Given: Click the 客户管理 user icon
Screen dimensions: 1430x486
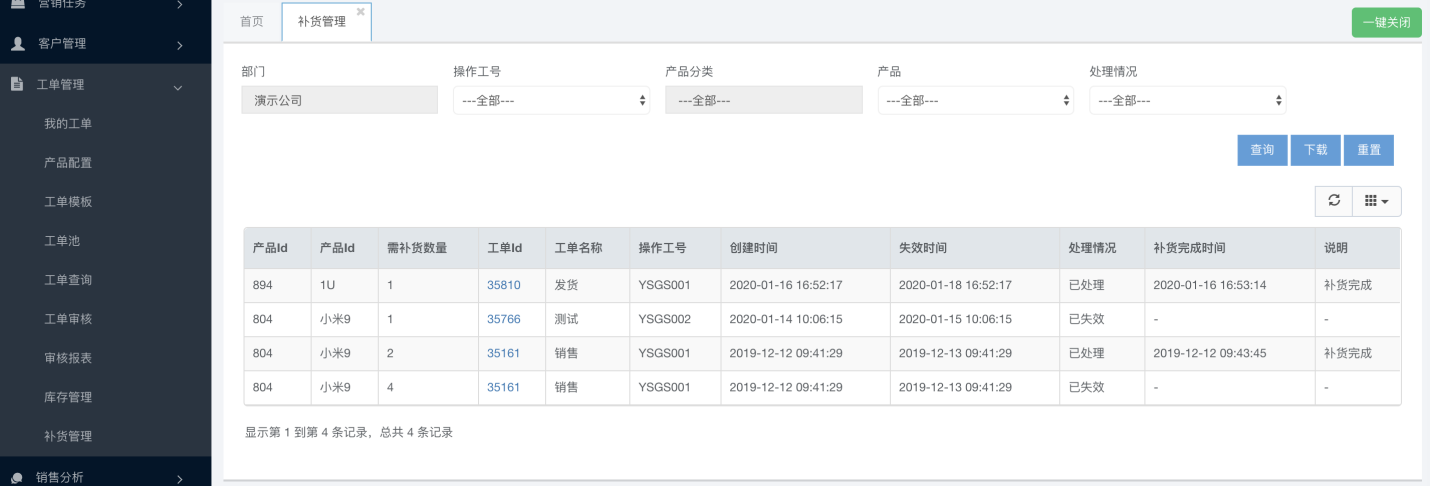Looking at the screenshot, I should coord(18,44).
